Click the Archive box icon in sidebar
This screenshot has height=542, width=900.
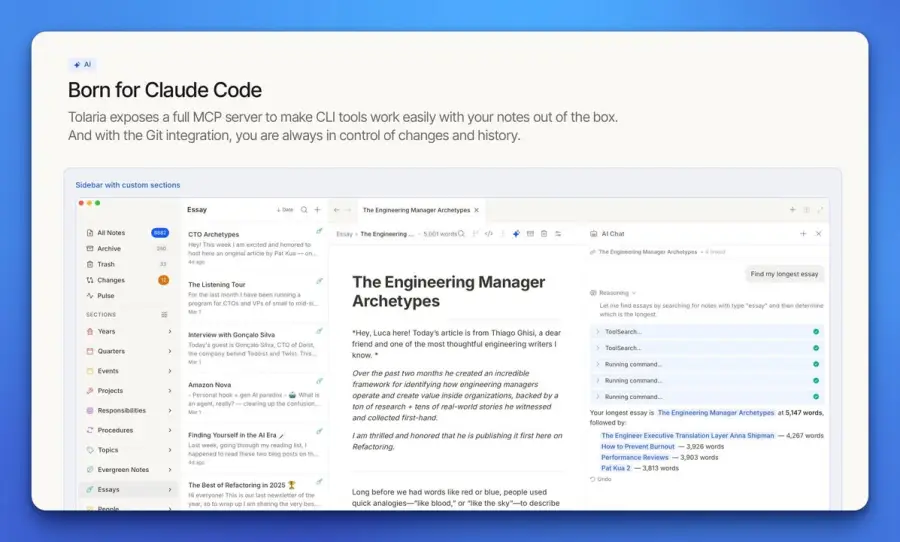point(90,249)
